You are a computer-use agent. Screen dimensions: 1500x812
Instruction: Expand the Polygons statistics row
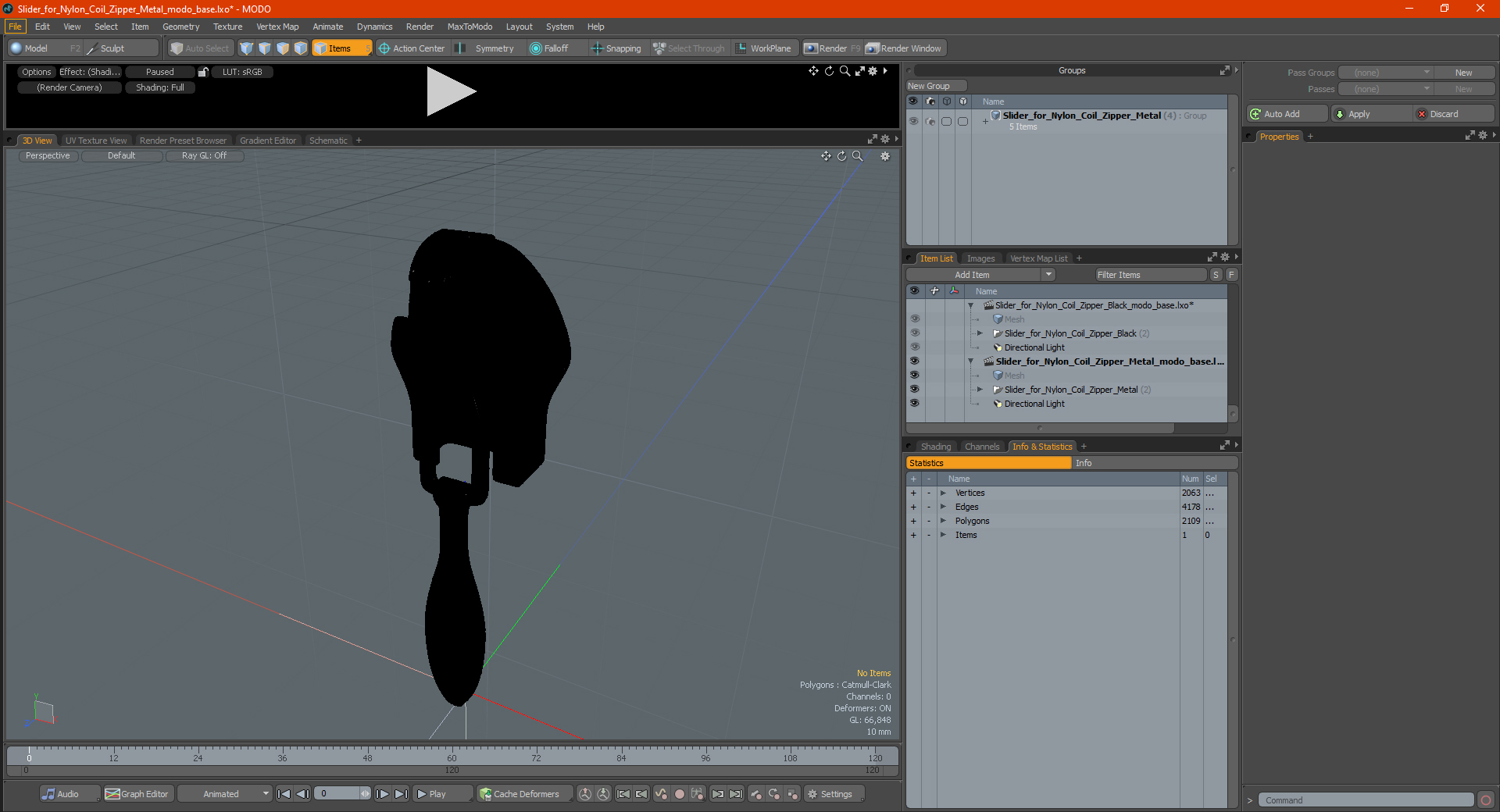pyautogui.click(x=943, y=521)
